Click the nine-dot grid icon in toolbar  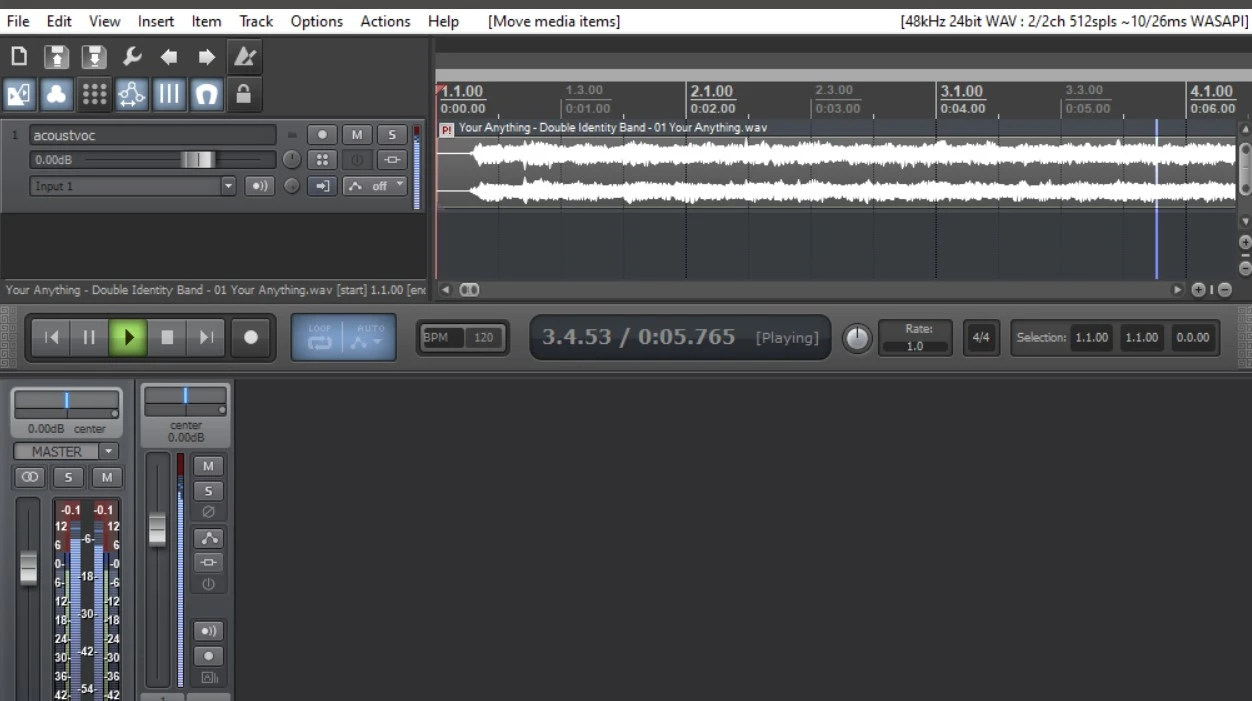click(x=94, y=94)
